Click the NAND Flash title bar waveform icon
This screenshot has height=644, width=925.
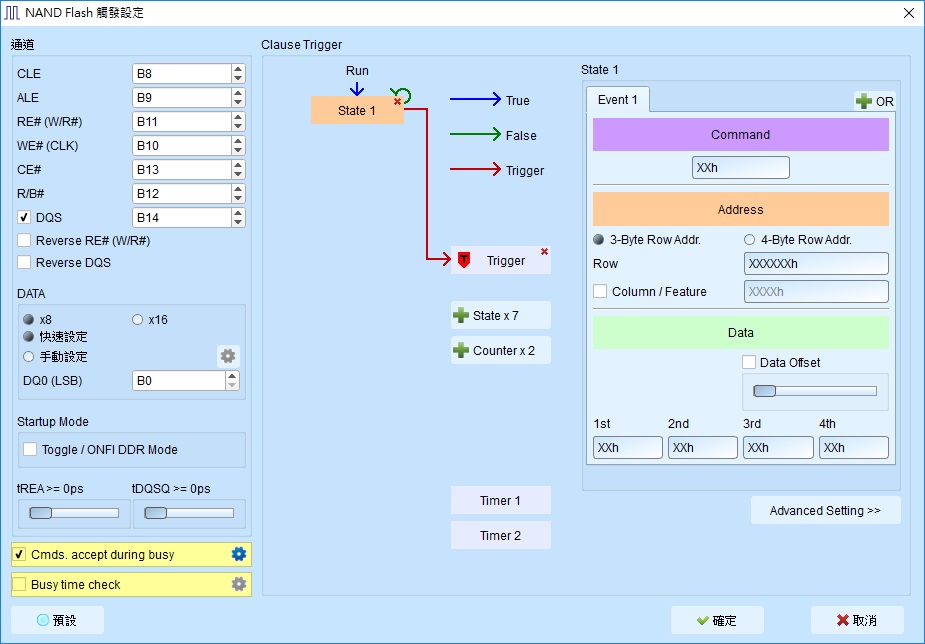pos(12,12)
